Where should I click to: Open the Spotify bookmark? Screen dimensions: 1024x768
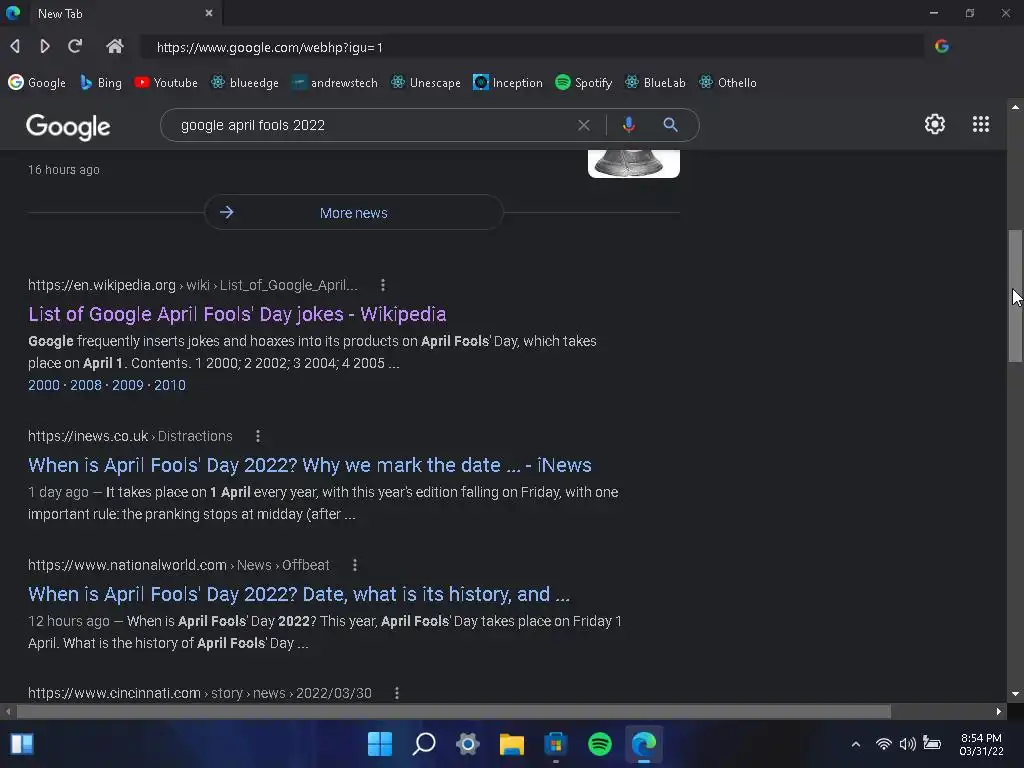[x=584, y=83]
